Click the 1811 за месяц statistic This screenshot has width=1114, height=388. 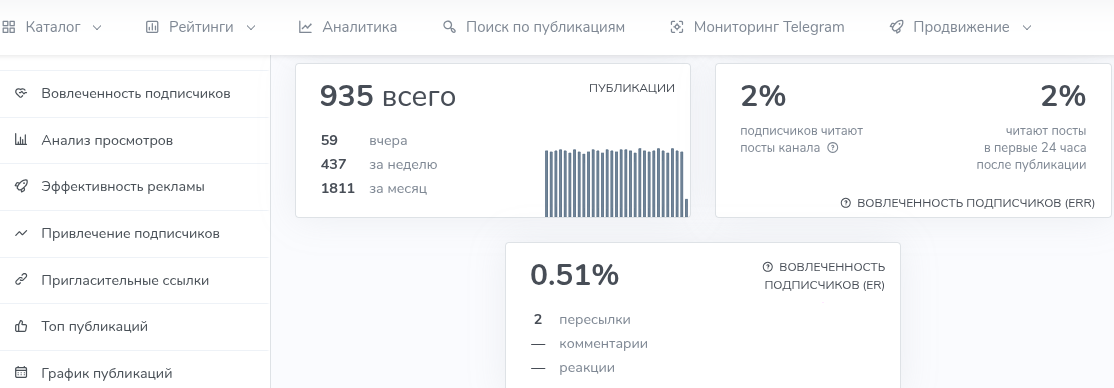tap(374, 188)
